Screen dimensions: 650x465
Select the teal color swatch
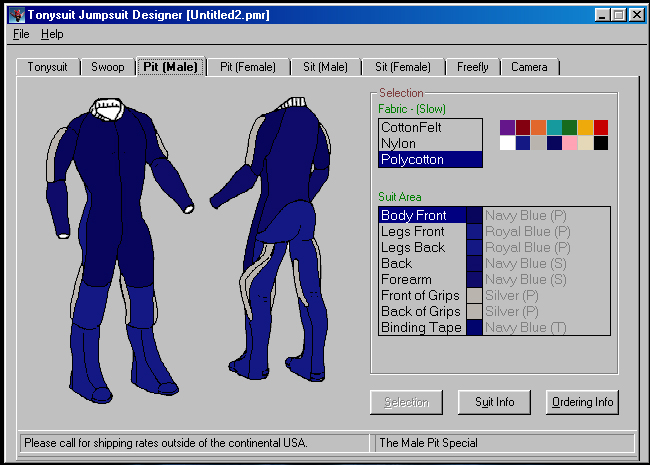(554, 127)
